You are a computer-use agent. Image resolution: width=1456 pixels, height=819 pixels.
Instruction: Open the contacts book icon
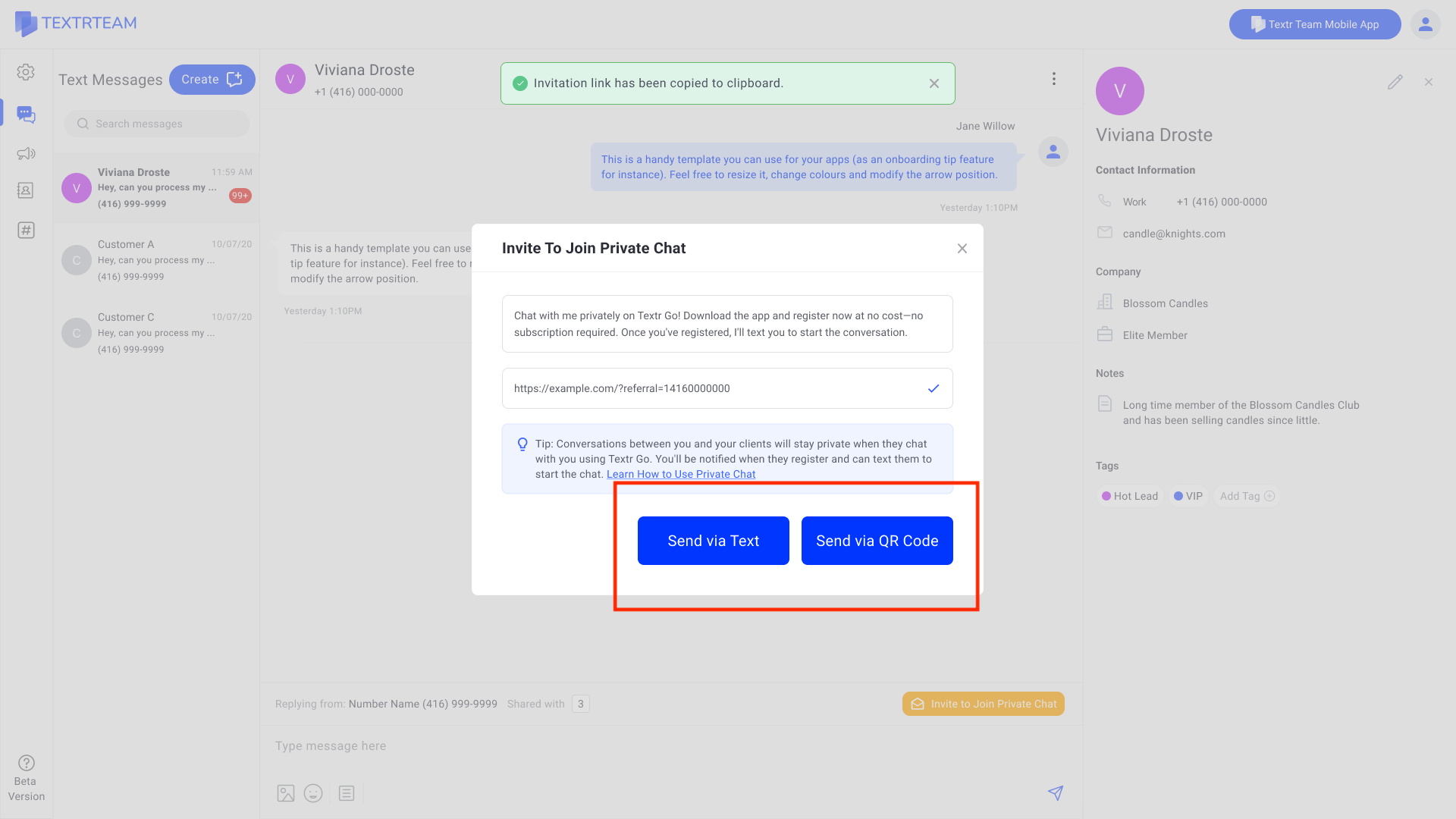coord(26,190)
